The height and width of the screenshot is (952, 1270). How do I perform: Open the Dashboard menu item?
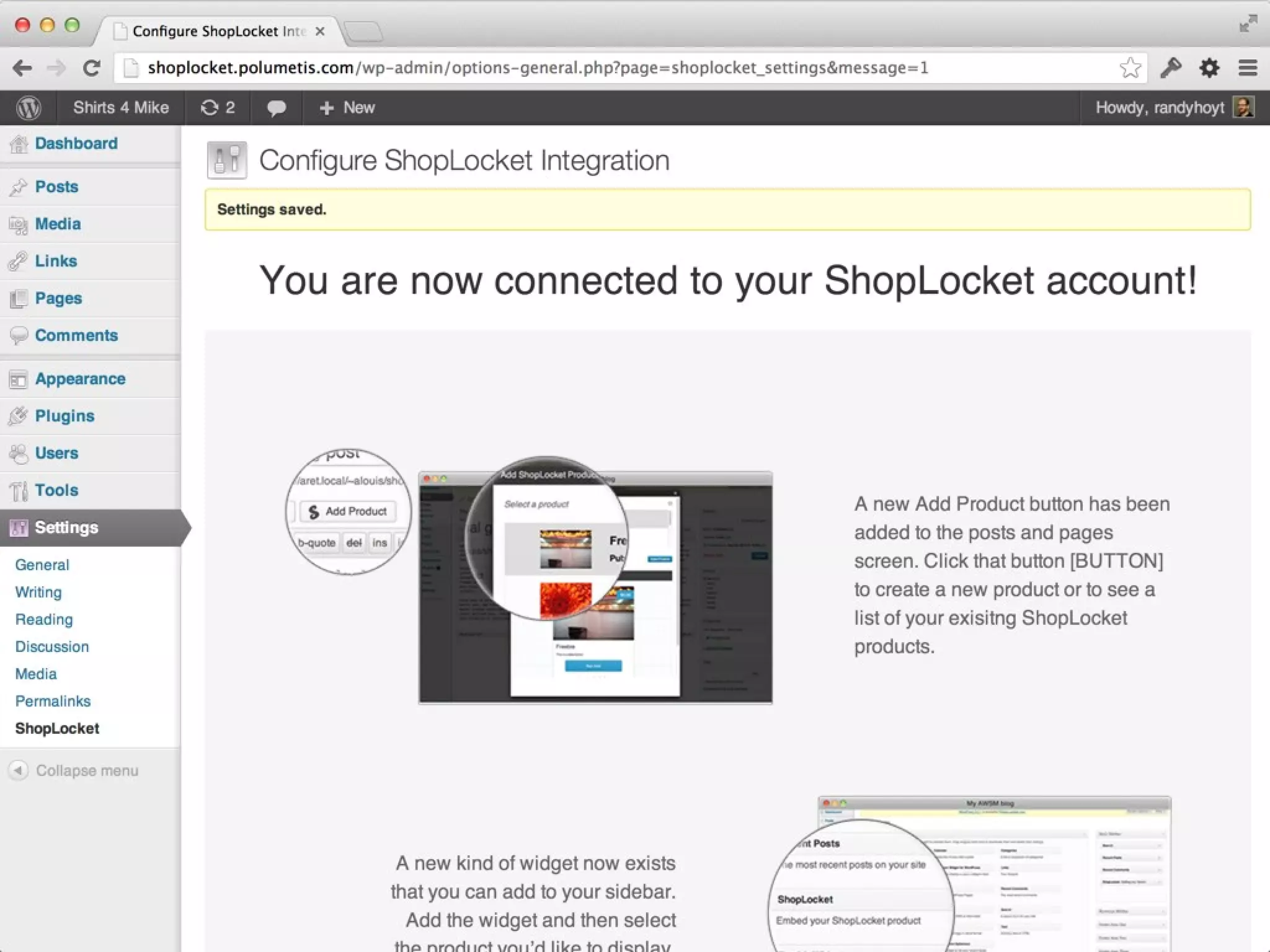pyautogui.click(x=76, y=143)
